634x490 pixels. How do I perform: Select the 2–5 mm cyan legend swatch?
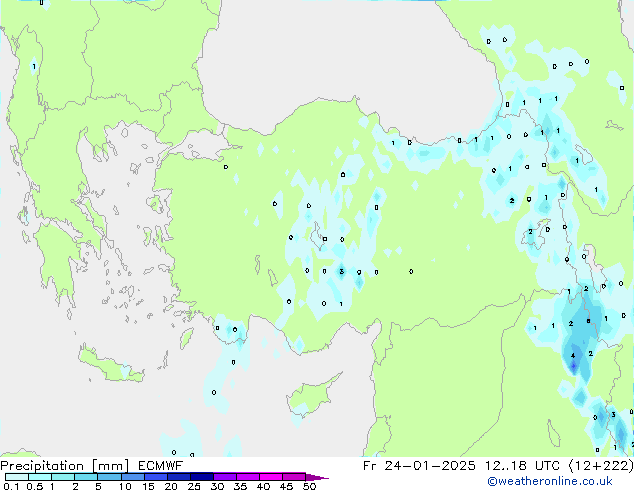(x=86, y=477)
